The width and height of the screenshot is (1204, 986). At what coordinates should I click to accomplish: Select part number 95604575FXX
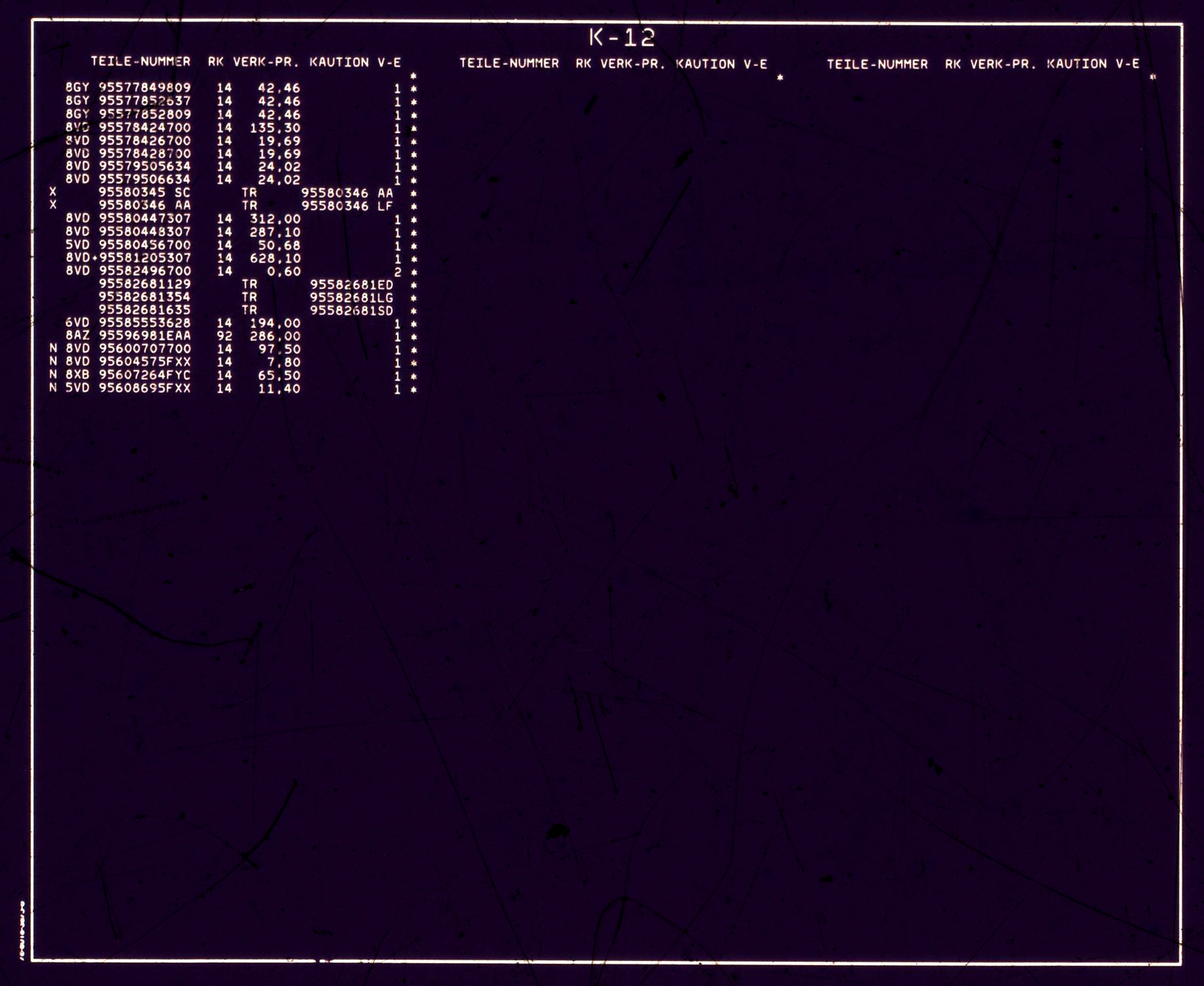145,362
